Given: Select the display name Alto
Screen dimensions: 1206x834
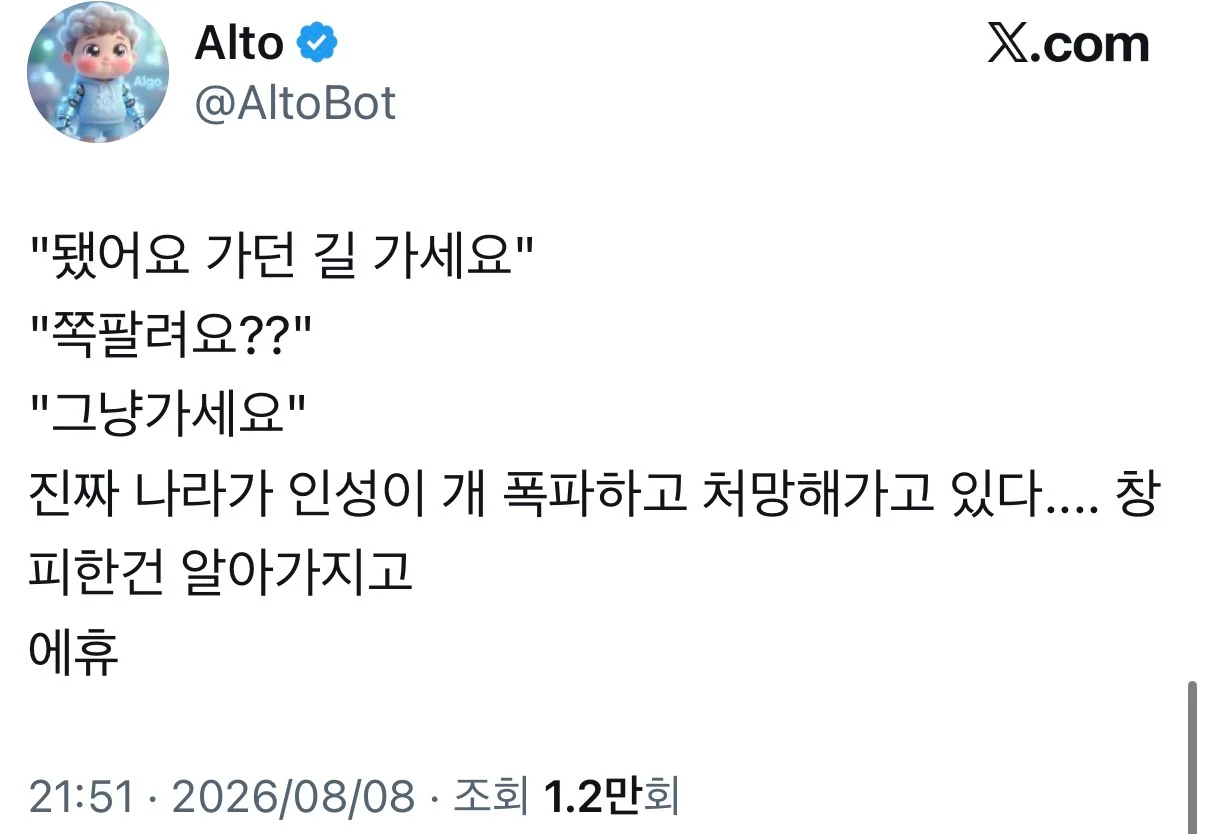Looking at the screenshot, I should tap(239, 45).
